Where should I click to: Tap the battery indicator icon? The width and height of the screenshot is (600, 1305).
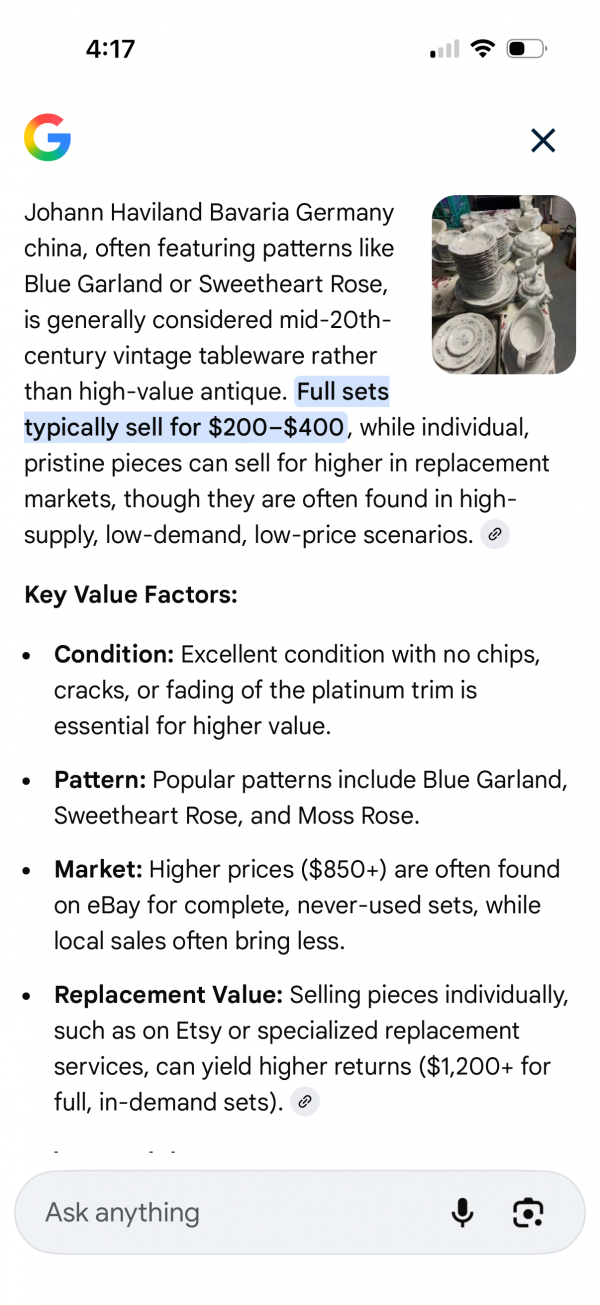[526, 49]
